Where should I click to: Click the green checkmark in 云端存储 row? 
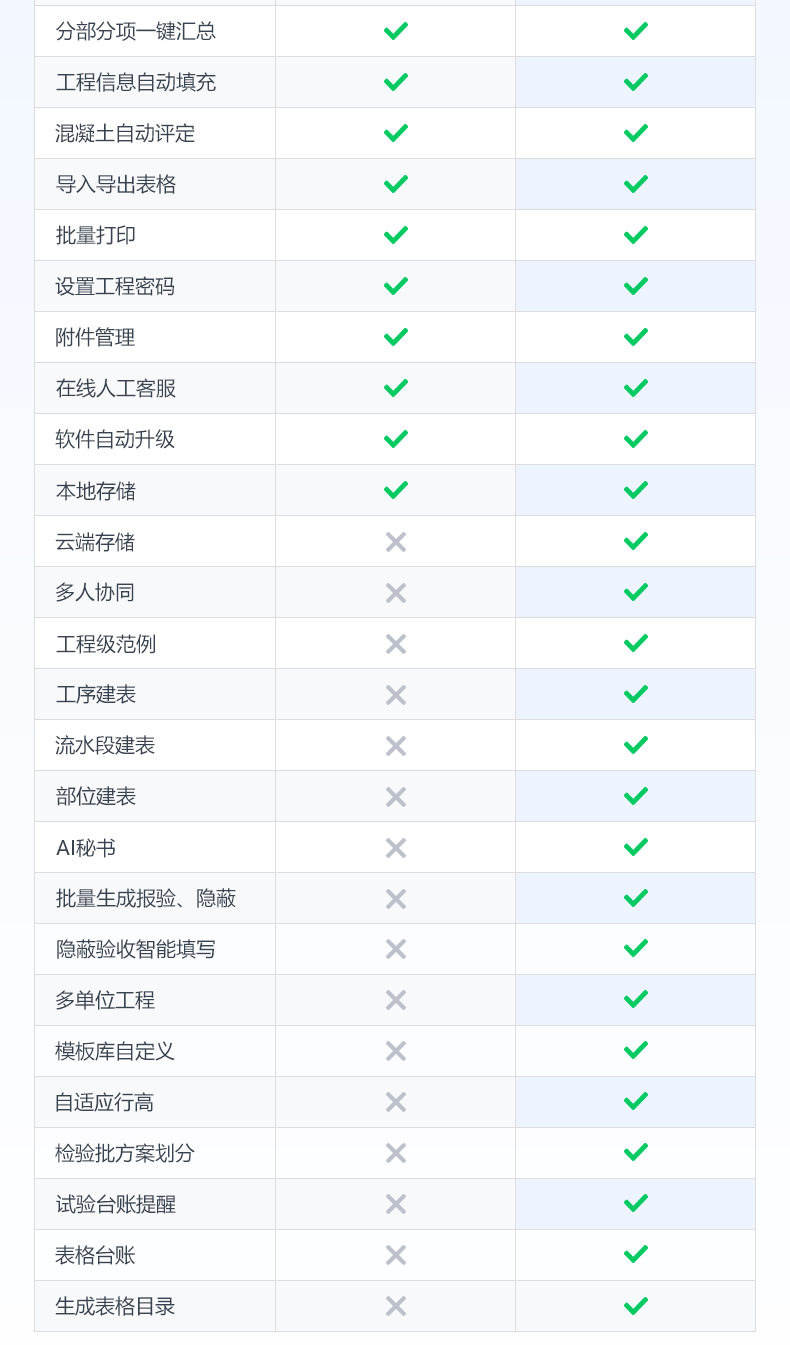coord(636,541)
